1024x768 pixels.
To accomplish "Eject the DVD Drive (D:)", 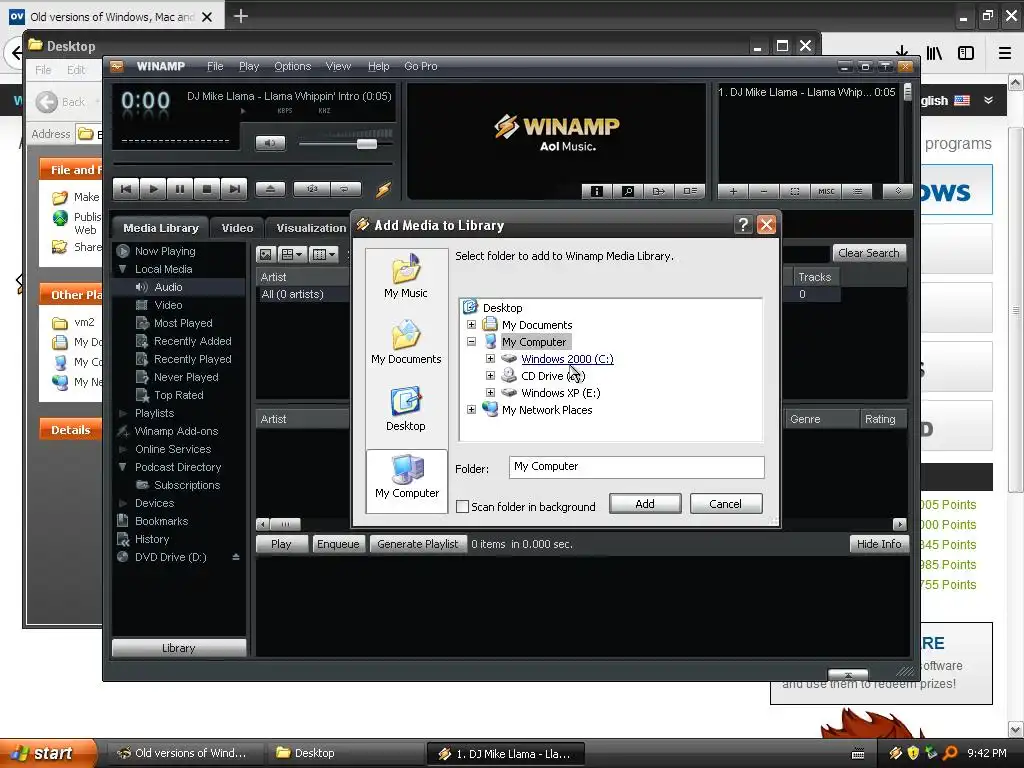I will [236, 557].
